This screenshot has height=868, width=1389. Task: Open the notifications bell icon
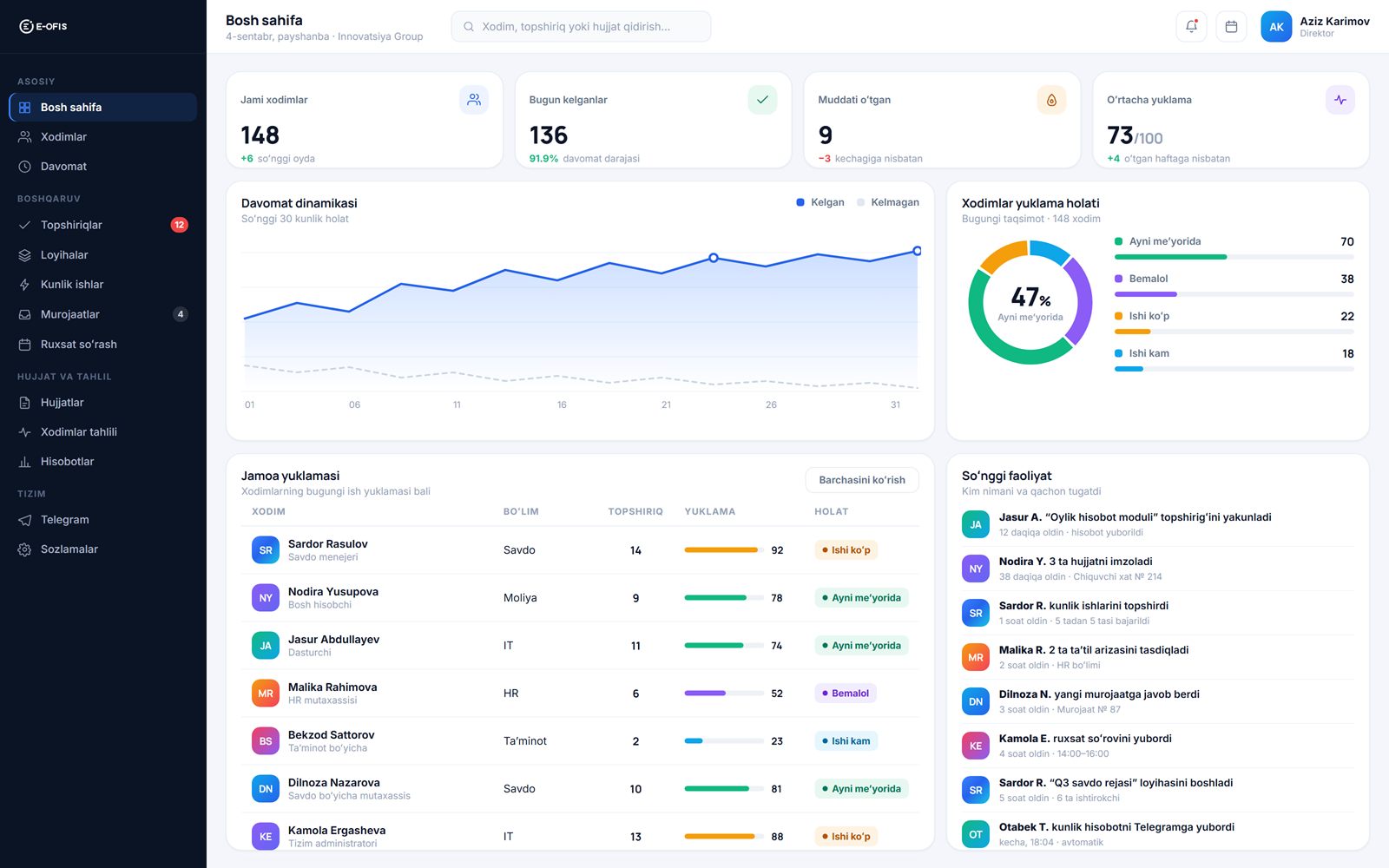1191,27
